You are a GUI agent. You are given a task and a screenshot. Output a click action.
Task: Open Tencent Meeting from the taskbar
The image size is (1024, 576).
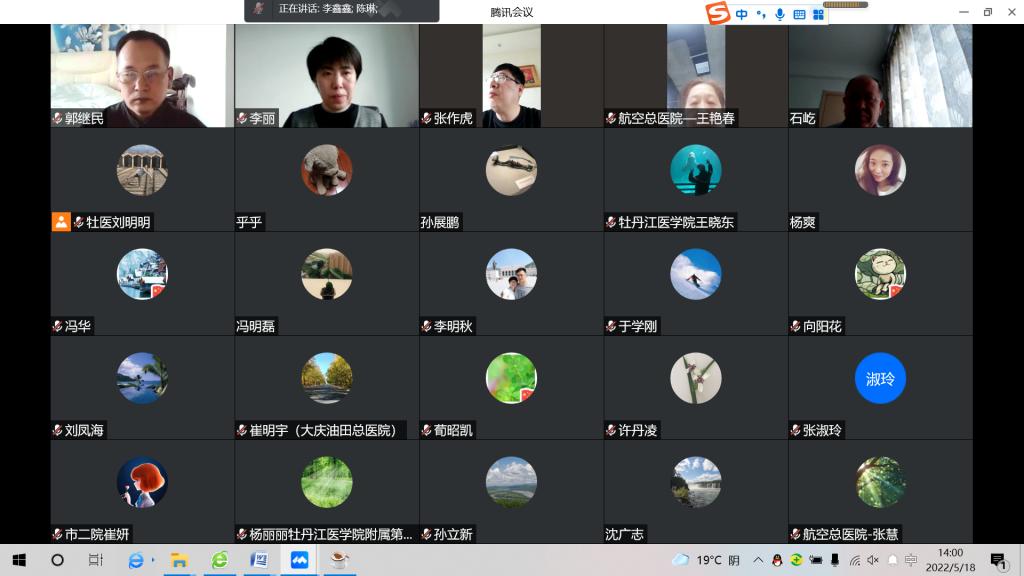click(298, 560)
